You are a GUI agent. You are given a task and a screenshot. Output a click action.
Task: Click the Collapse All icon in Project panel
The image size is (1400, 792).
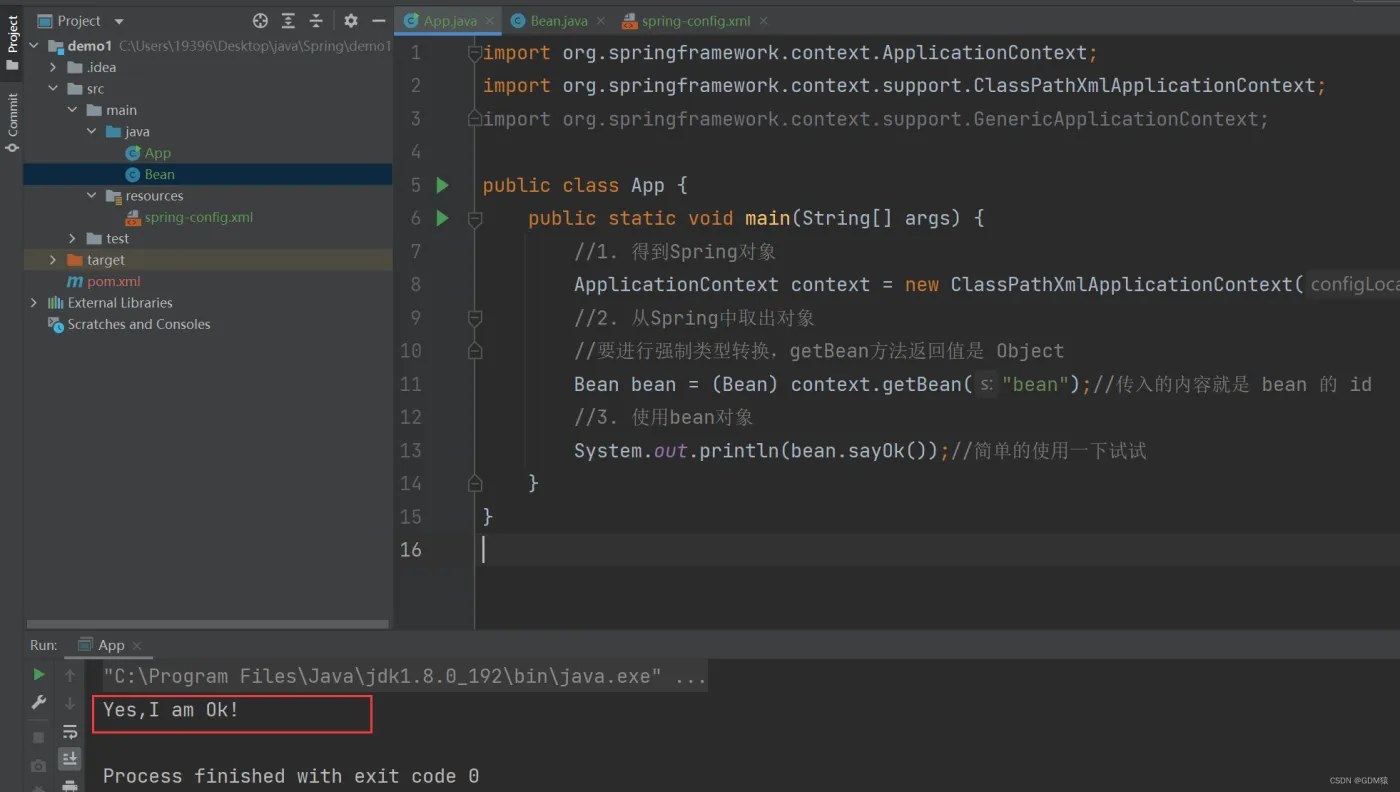click(x=316, y=20)
